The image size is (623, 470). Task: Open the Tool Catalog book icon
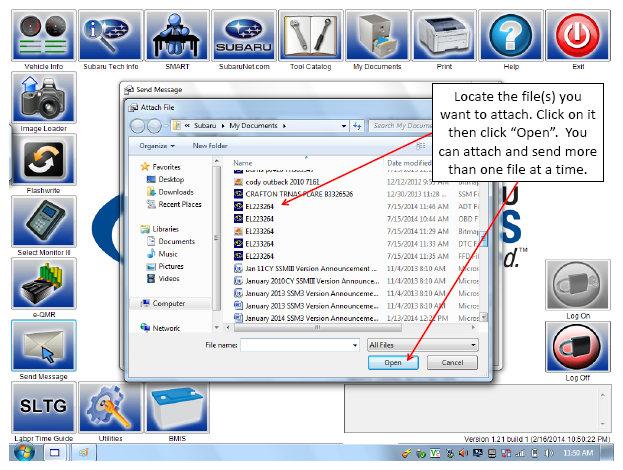tap(311, 36)
